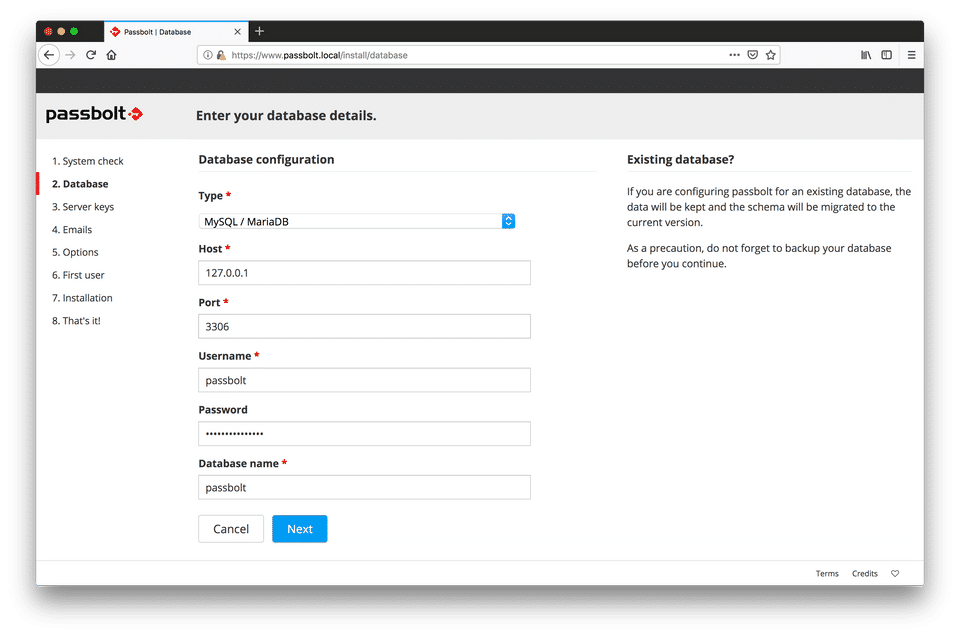
Task: Go to the System check step
Action: pyautogui.click(x=88, y=161)
